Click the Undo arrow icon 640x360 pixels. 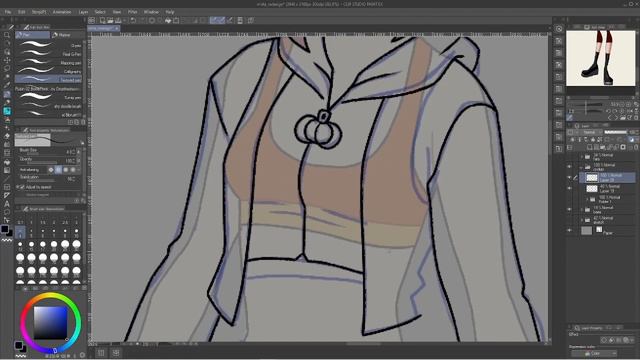(133, 20)
